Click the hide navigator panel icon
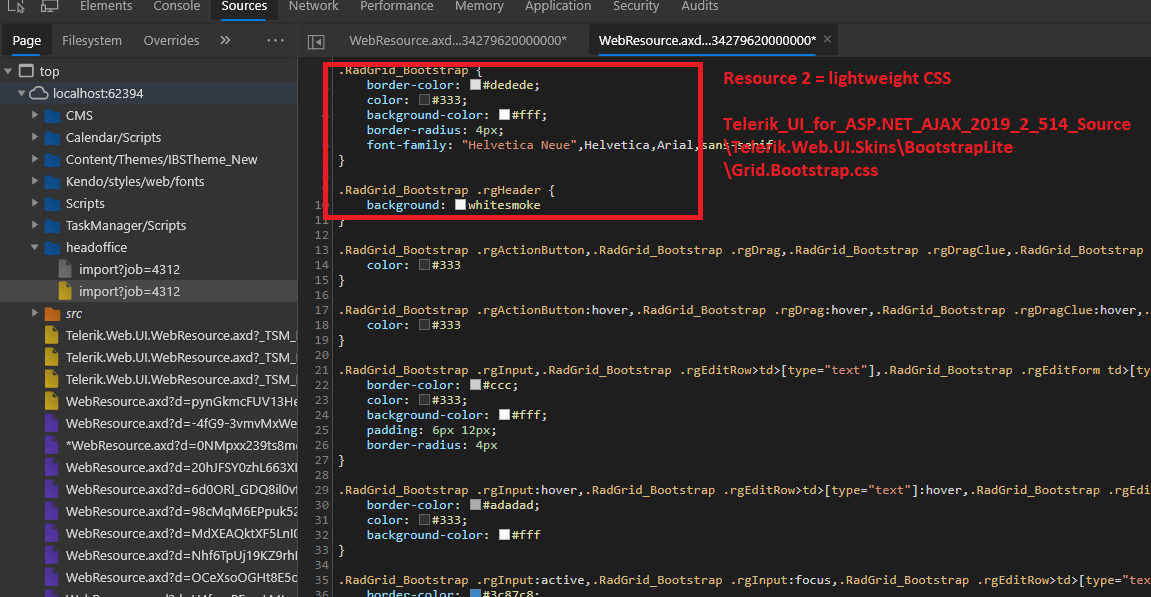The height and width of the screenshot is (597, 1151). pos(316,41)
